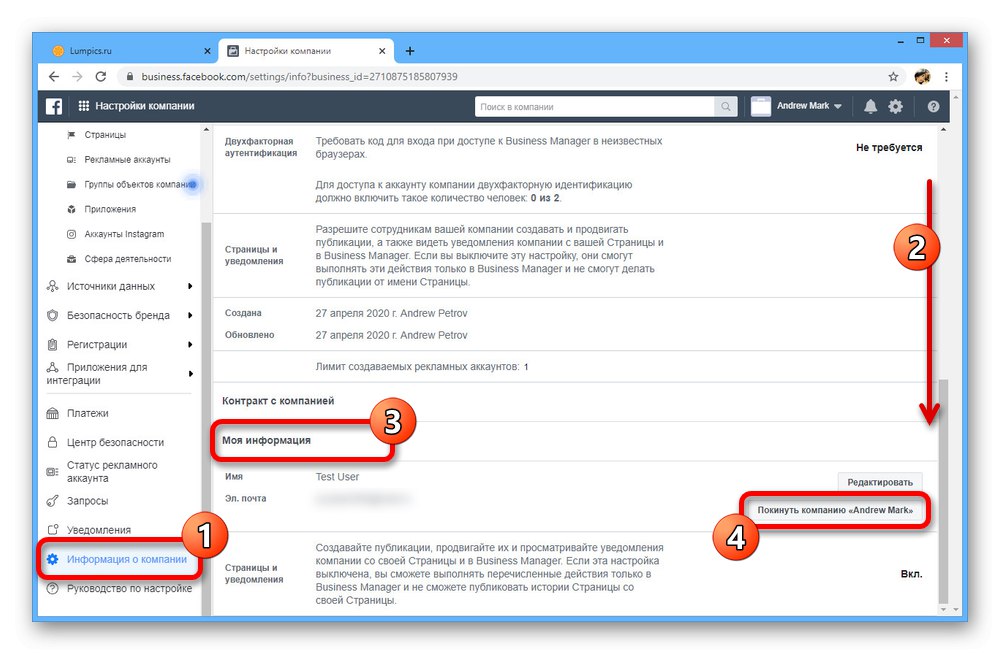Open Chrome three-dot menu
Image resolution: width=1000 pixels, height=654 pixels.
(946, 77)
